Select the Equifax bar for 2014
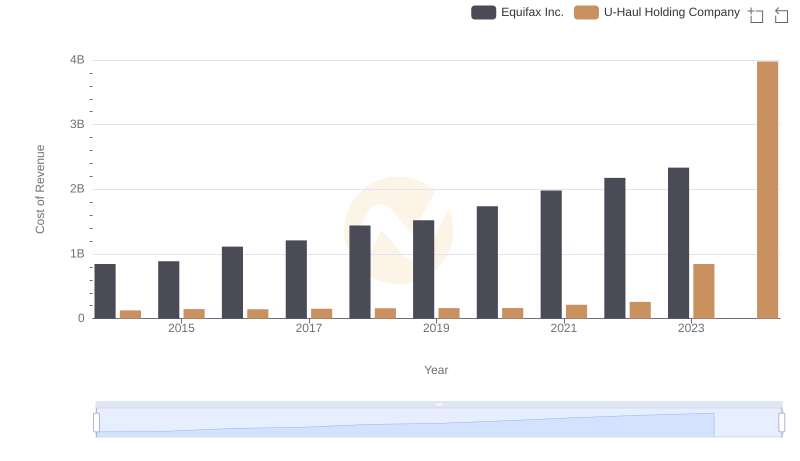The width and height of the screenshot is (800, 461). [x=105, y=291]
